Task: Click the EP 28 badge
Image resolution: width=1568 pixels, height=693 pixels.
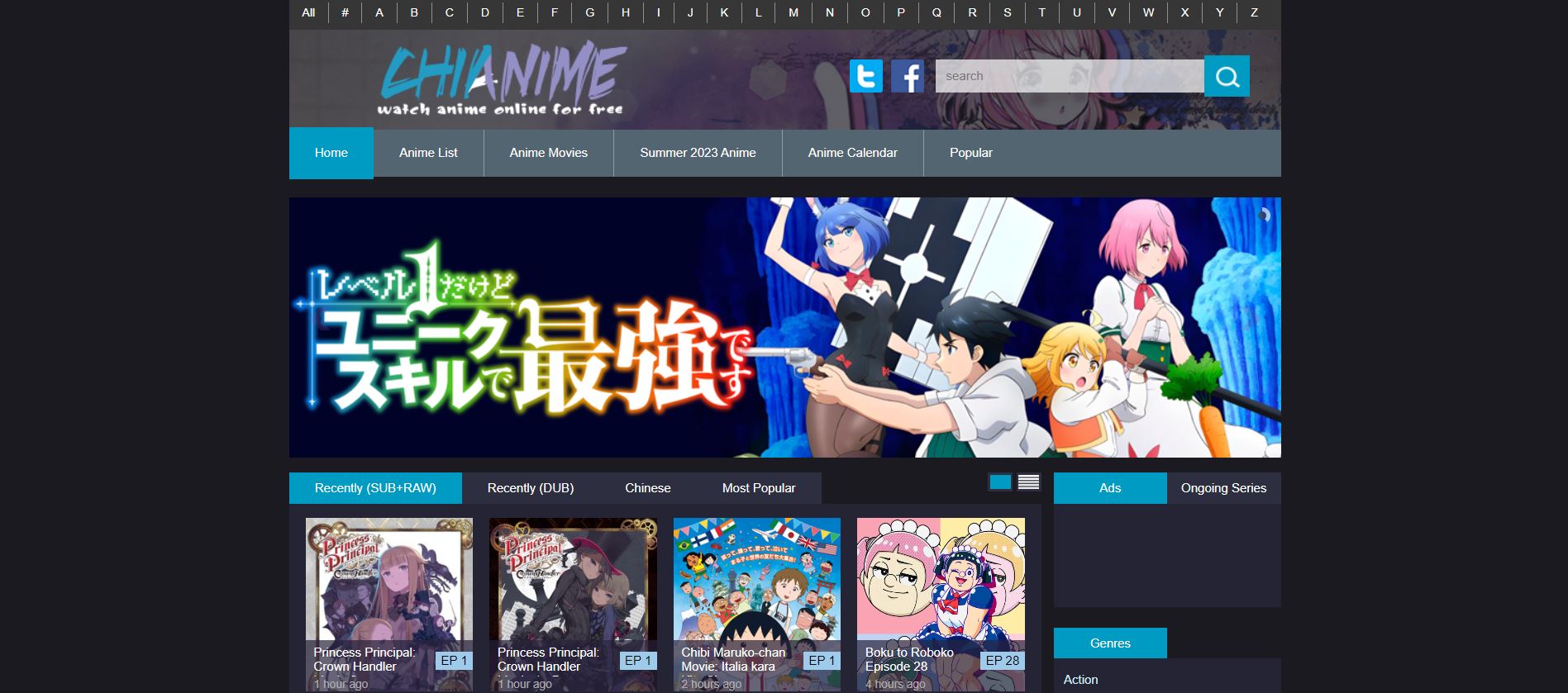Action: coord(1003,661)
